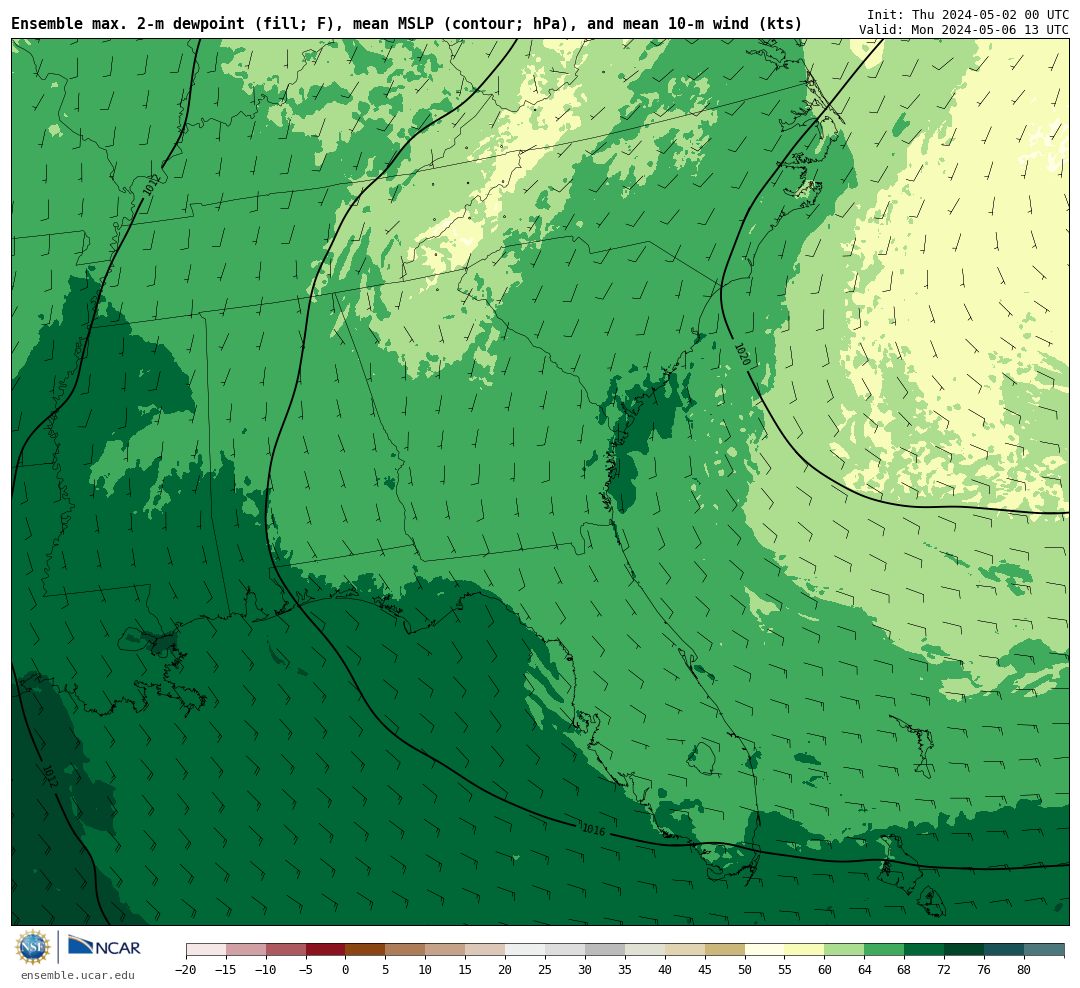This screenshot has height=988, width=1080.
Task: Click the swatch between -10 and -5
Action: point(286,950)
